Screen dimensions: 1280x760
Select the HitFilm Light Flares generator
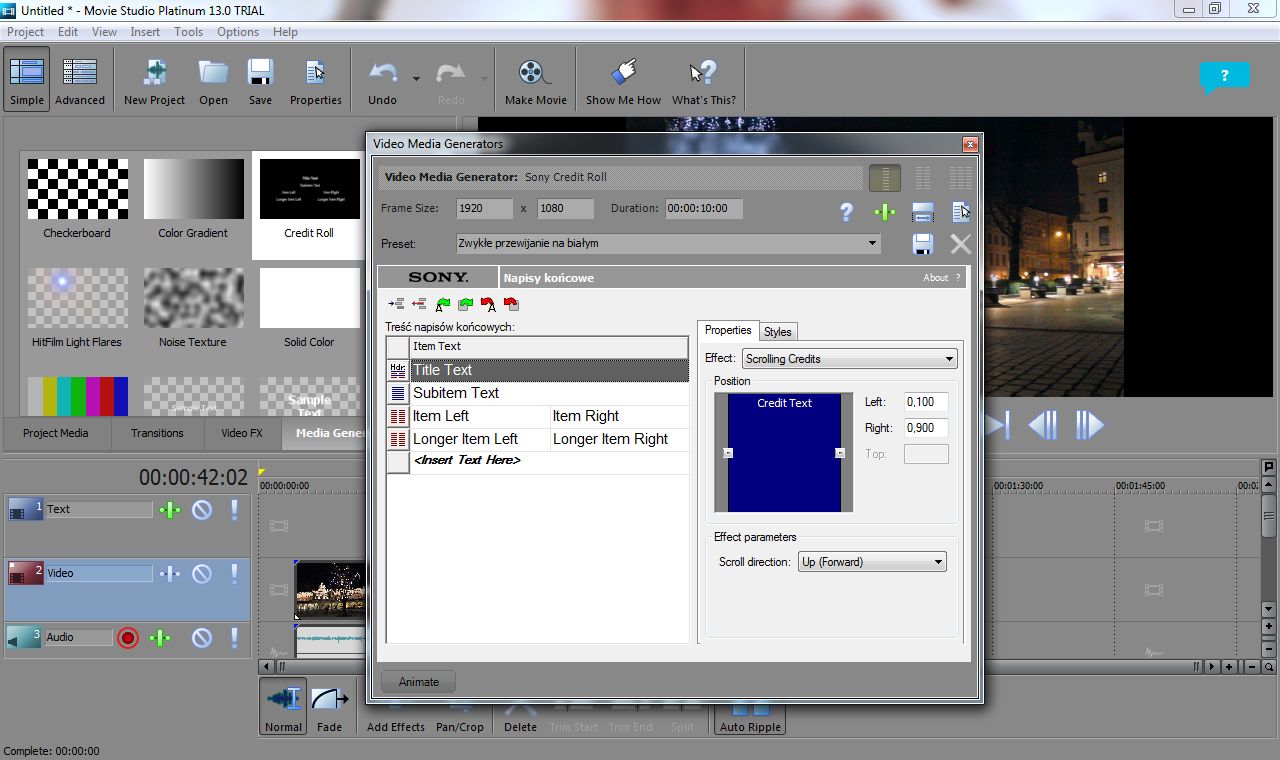tap(77, 298)
